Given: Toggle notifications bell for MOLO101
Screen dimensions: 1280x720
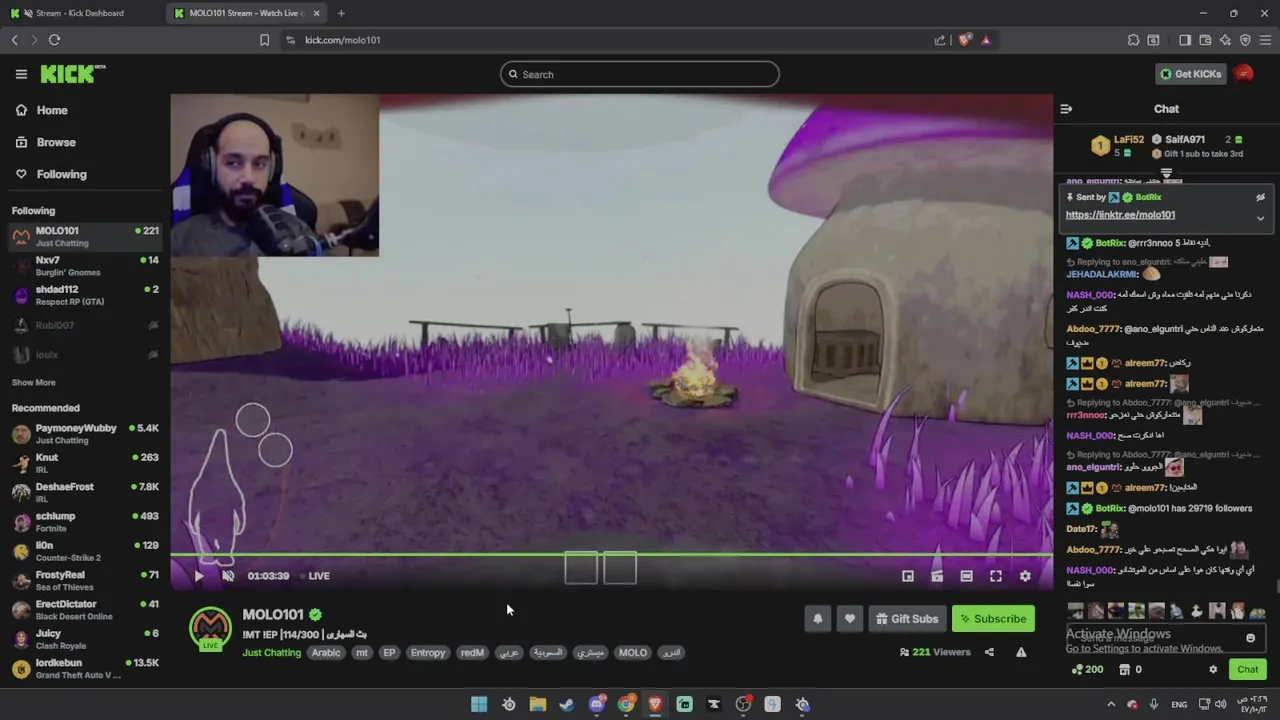Looking at the screenshot, I should tap(817, 619).
